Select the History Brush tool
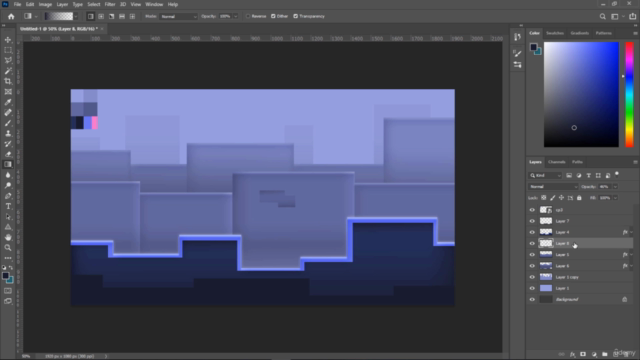Image resolution: width=640 pixels, height=360 pixels. tap(8, 144)
